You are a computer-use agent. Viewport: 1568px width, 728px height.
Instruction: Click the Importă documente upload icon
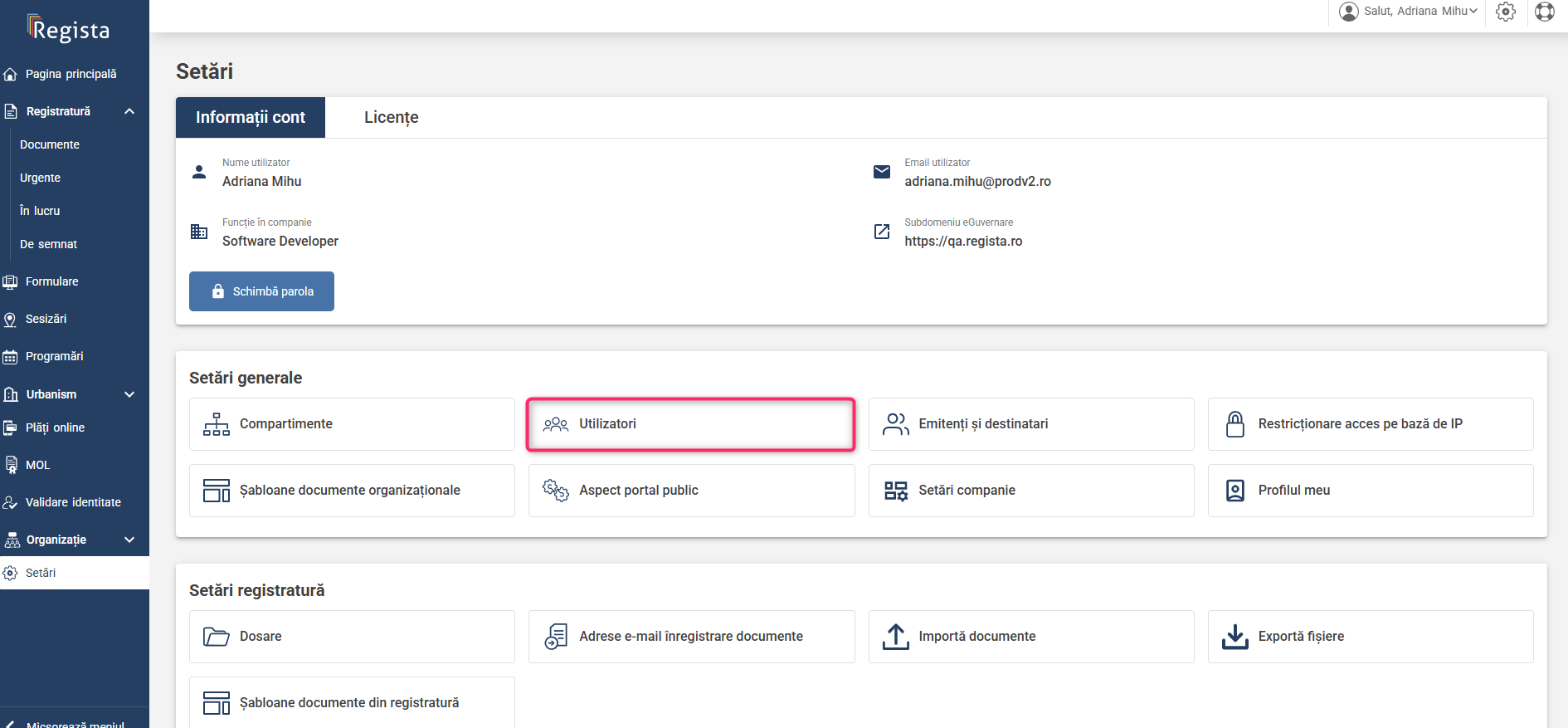tap(895, 637)
